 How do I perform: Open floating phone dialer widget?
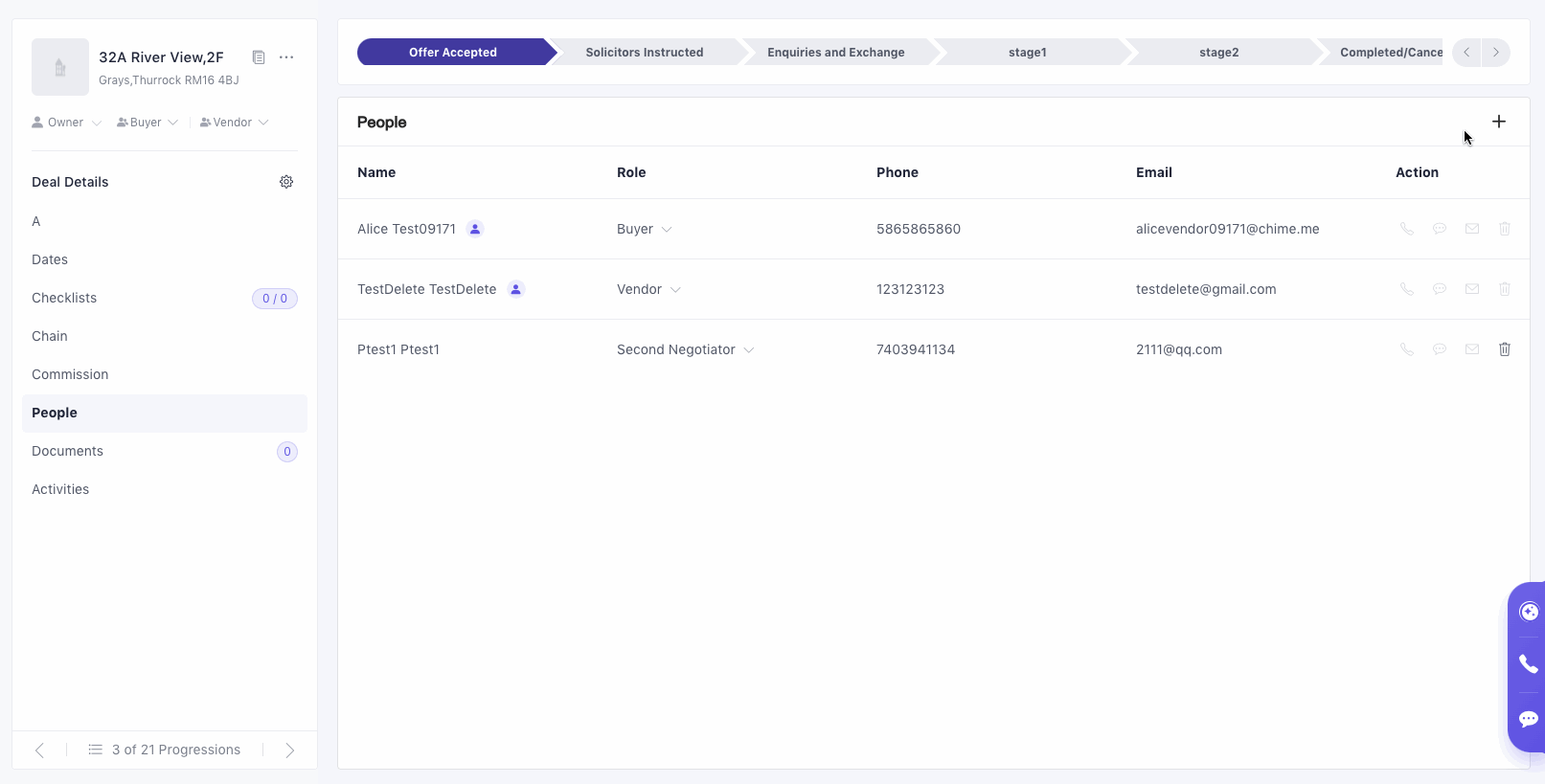click(x=1528, y=664)
